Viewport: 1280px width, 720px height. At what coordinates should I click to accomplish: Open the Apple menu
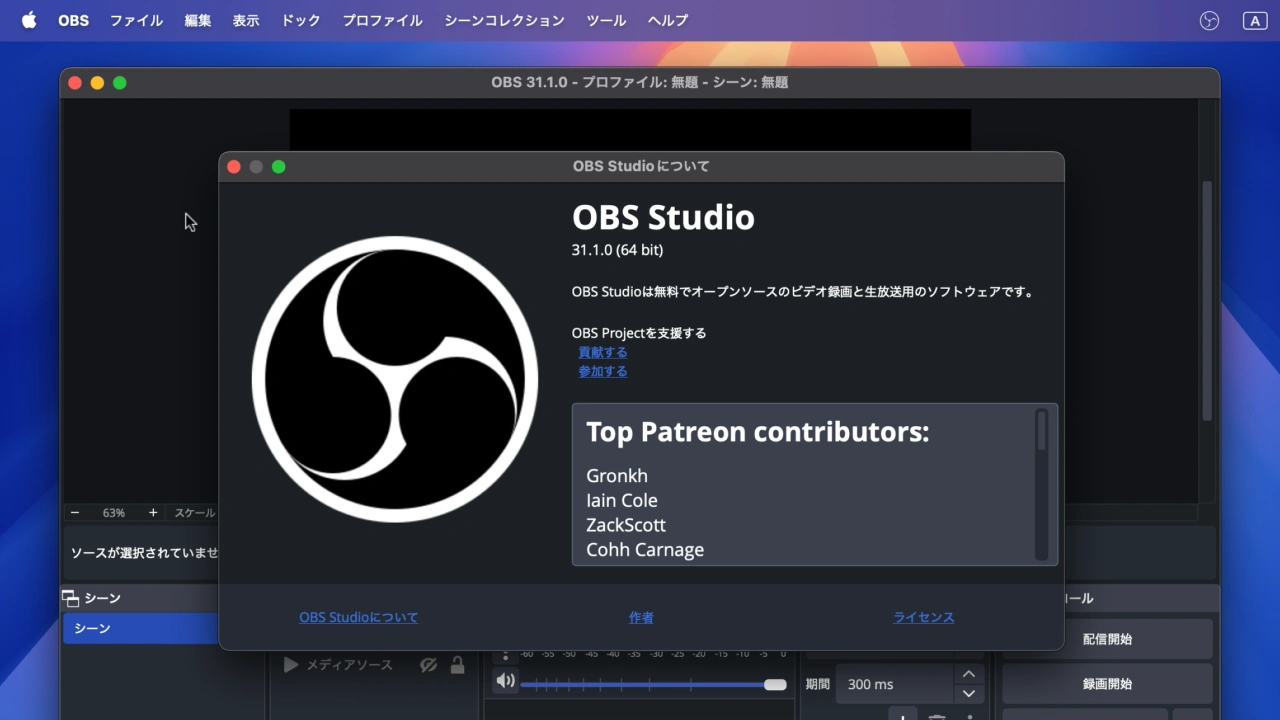click(x=29, y=20)
